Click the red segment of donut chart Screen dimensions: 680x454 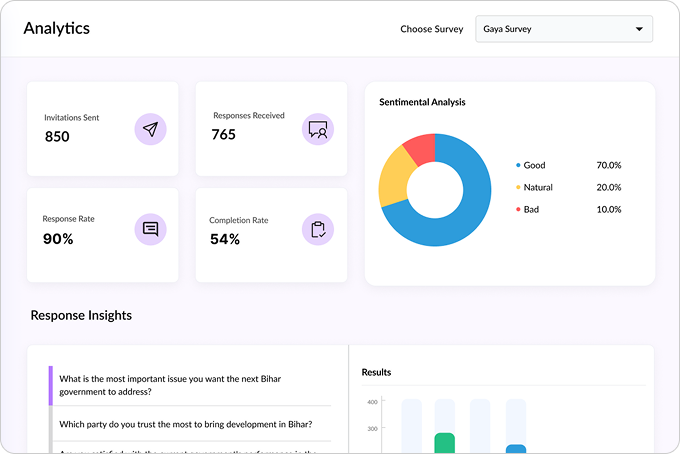tap(421, 150)
